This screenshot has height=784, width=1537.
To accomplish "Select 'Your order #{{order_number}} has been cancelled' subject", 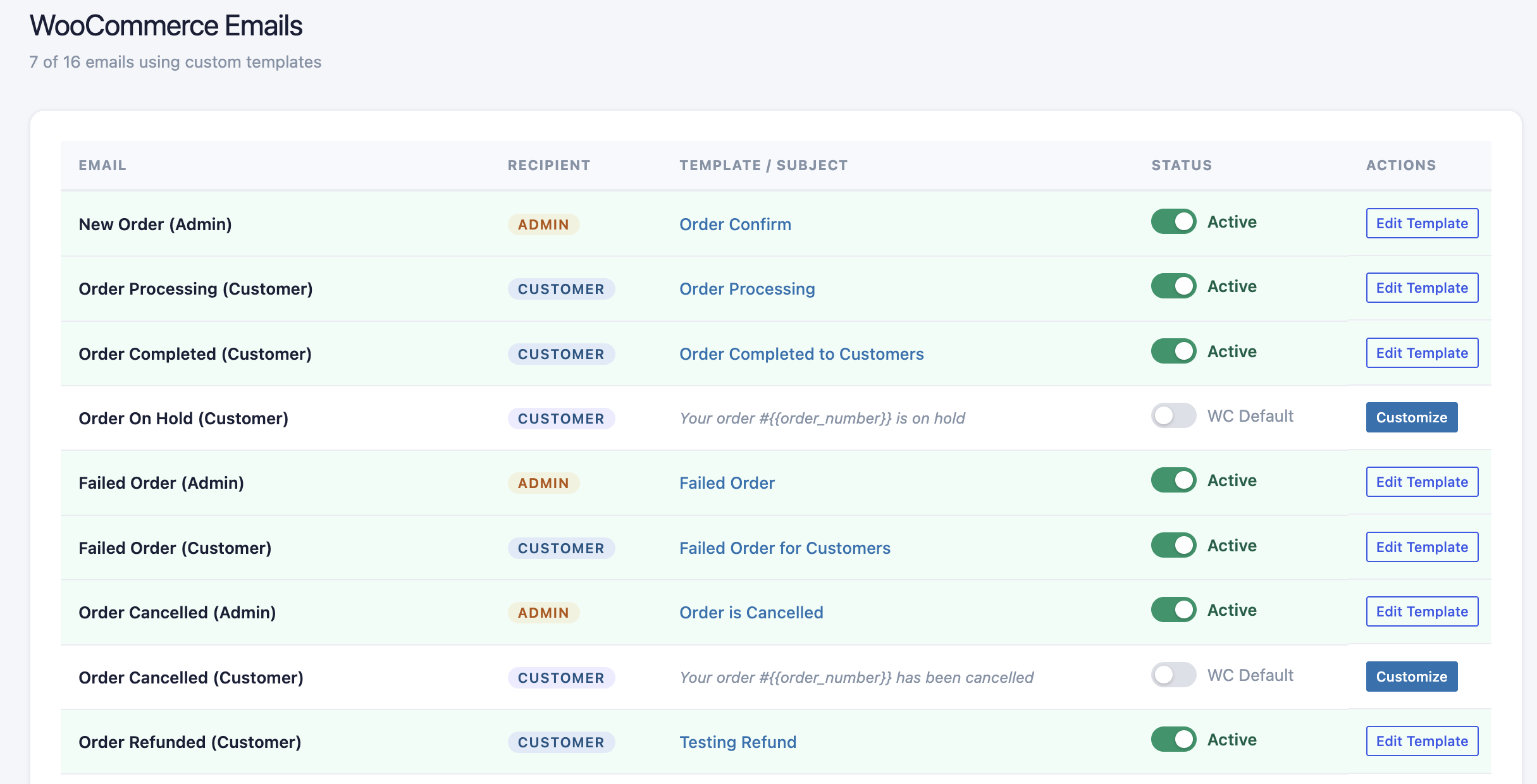I will [x=856, y=678].
